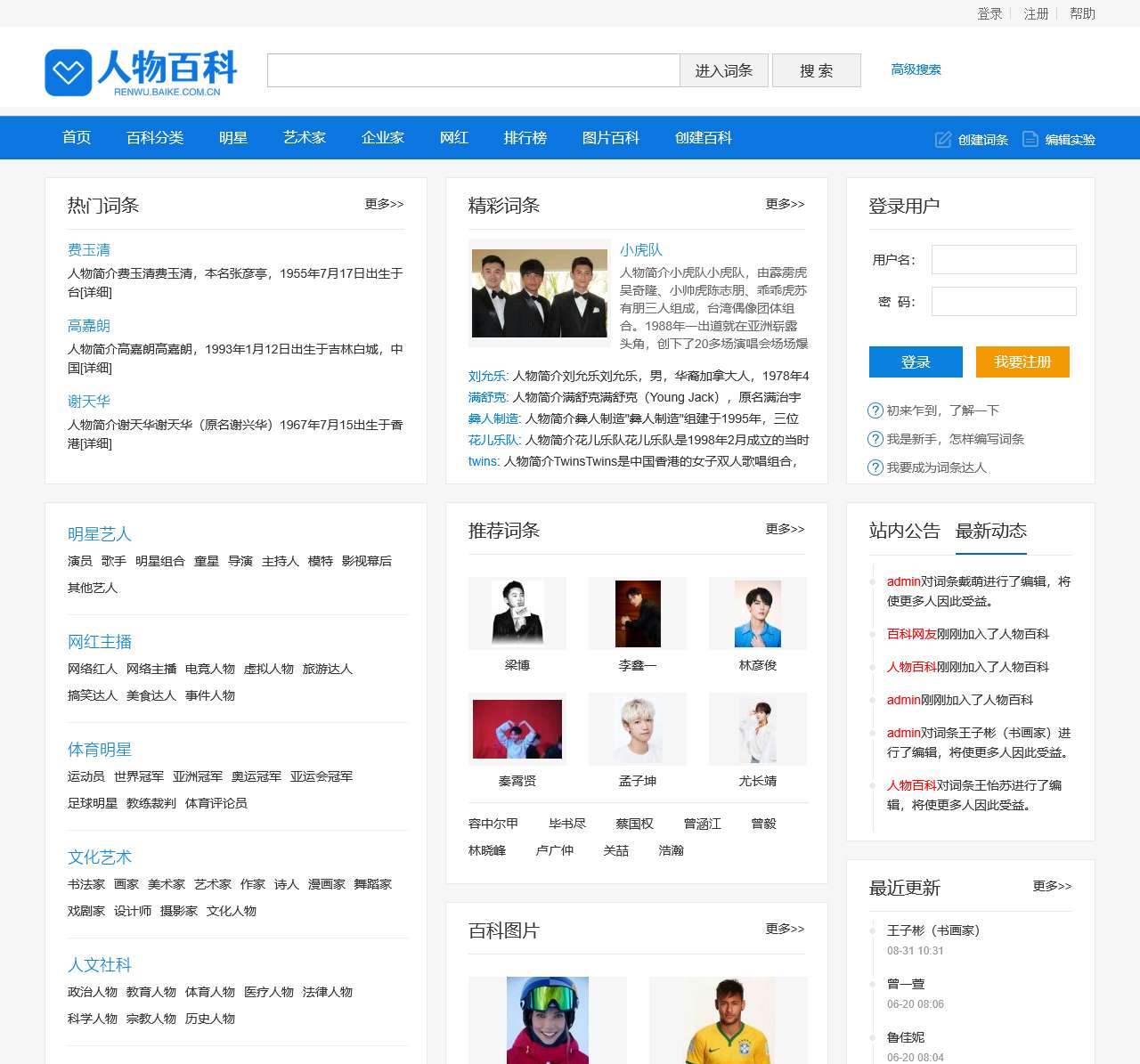This screenshot has height=1064, width=1140.
Task: Click the 用户名 username input field
Action: pos(1003,259)
